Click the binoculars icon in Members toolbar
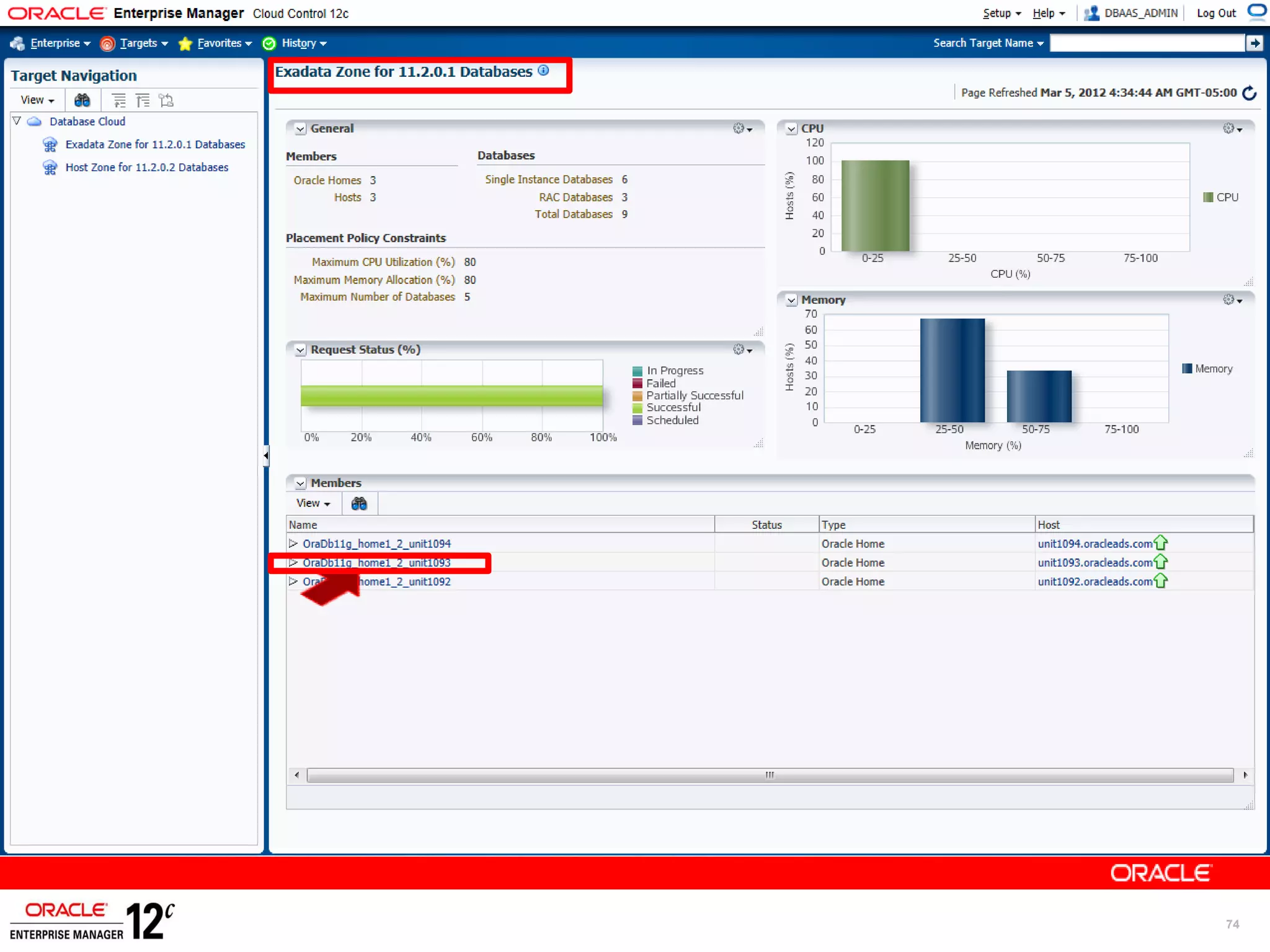 pyautogui.click(x=359, y=503)
